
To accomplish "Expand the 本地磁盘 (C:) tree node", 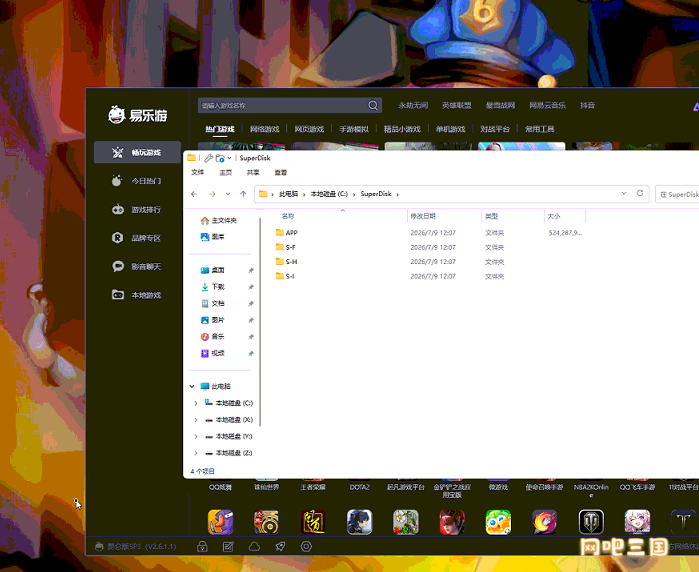I will 196,403.
